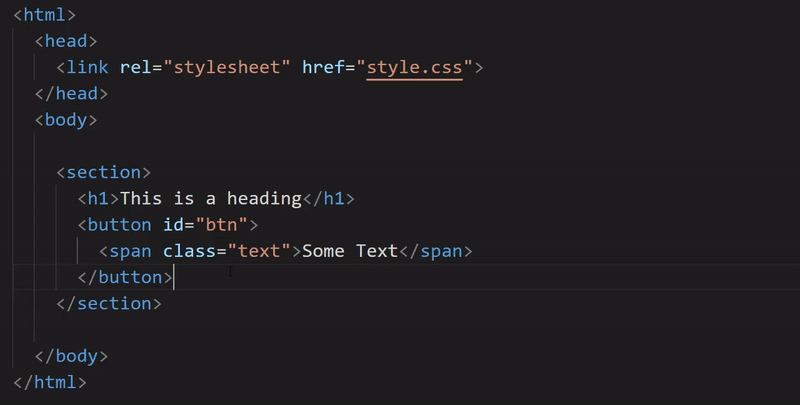Click the rel attribute name

pos(135,67)
